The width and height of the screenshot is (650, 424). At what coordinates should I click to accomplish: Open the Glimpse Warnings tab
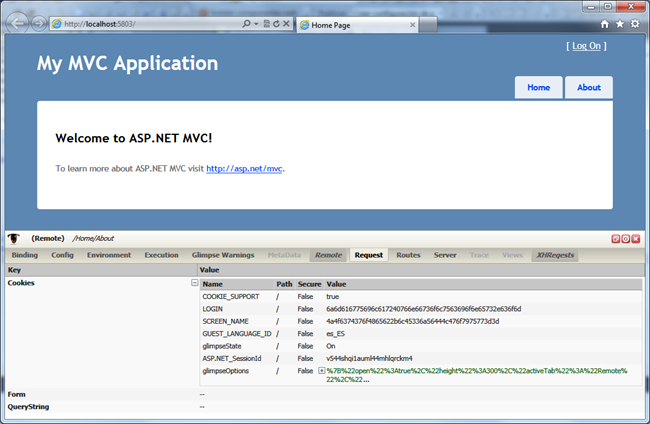point(224,255)
